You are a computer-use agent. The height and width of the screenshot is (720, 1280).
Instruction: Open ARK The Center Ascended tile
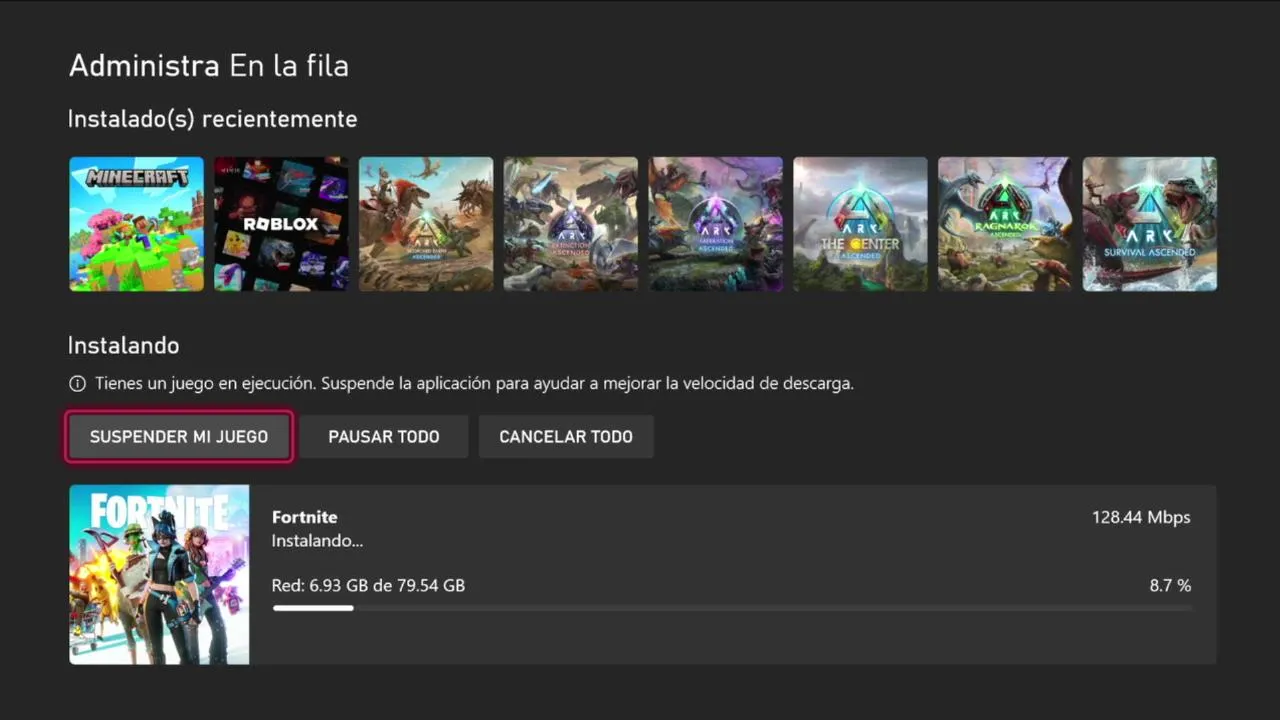860,224
